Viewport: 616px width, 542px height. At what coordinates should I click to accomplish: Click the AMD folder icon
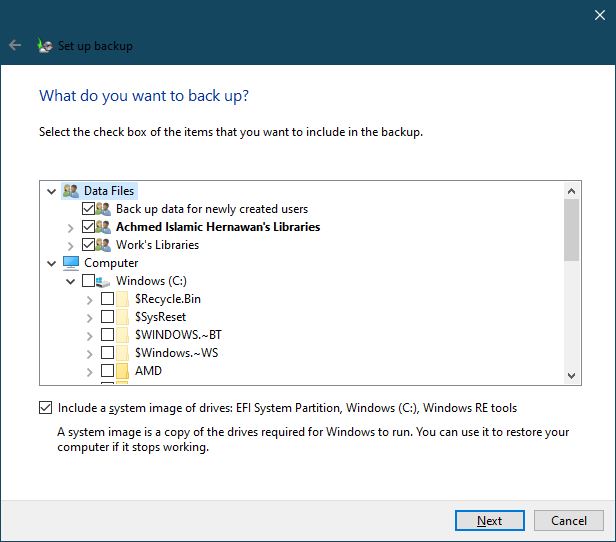pos(124,371)
